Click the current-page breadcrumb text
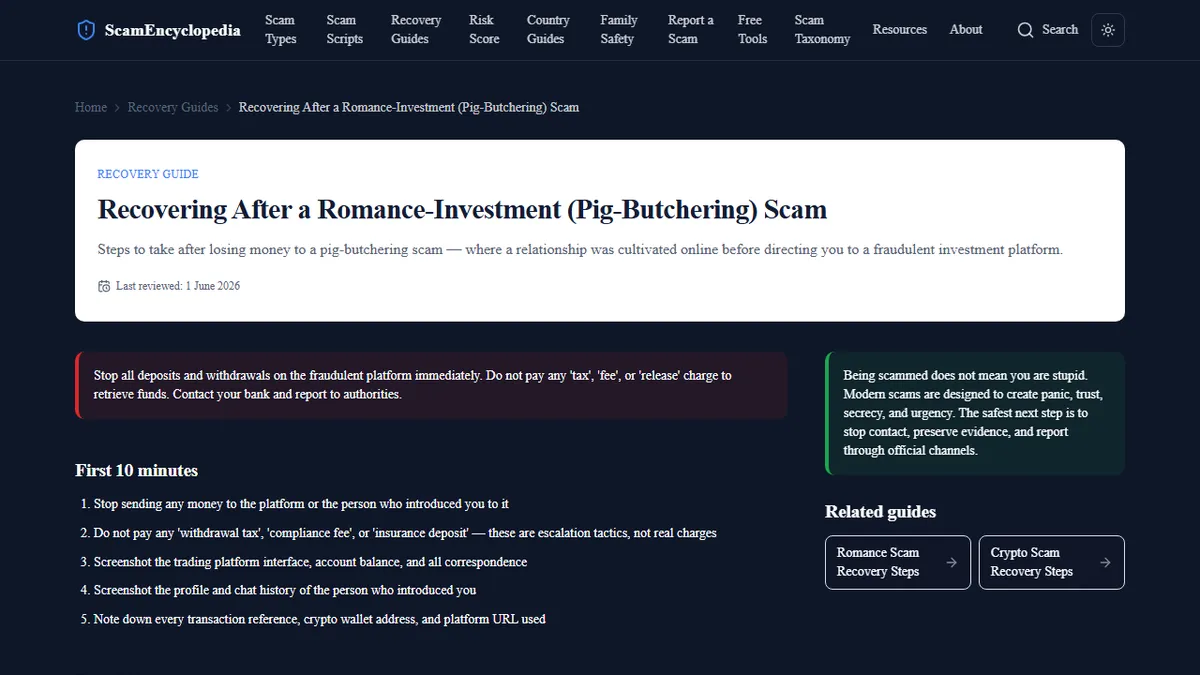The width and height of the screenshot is (1200, 675). click(409, 107)
